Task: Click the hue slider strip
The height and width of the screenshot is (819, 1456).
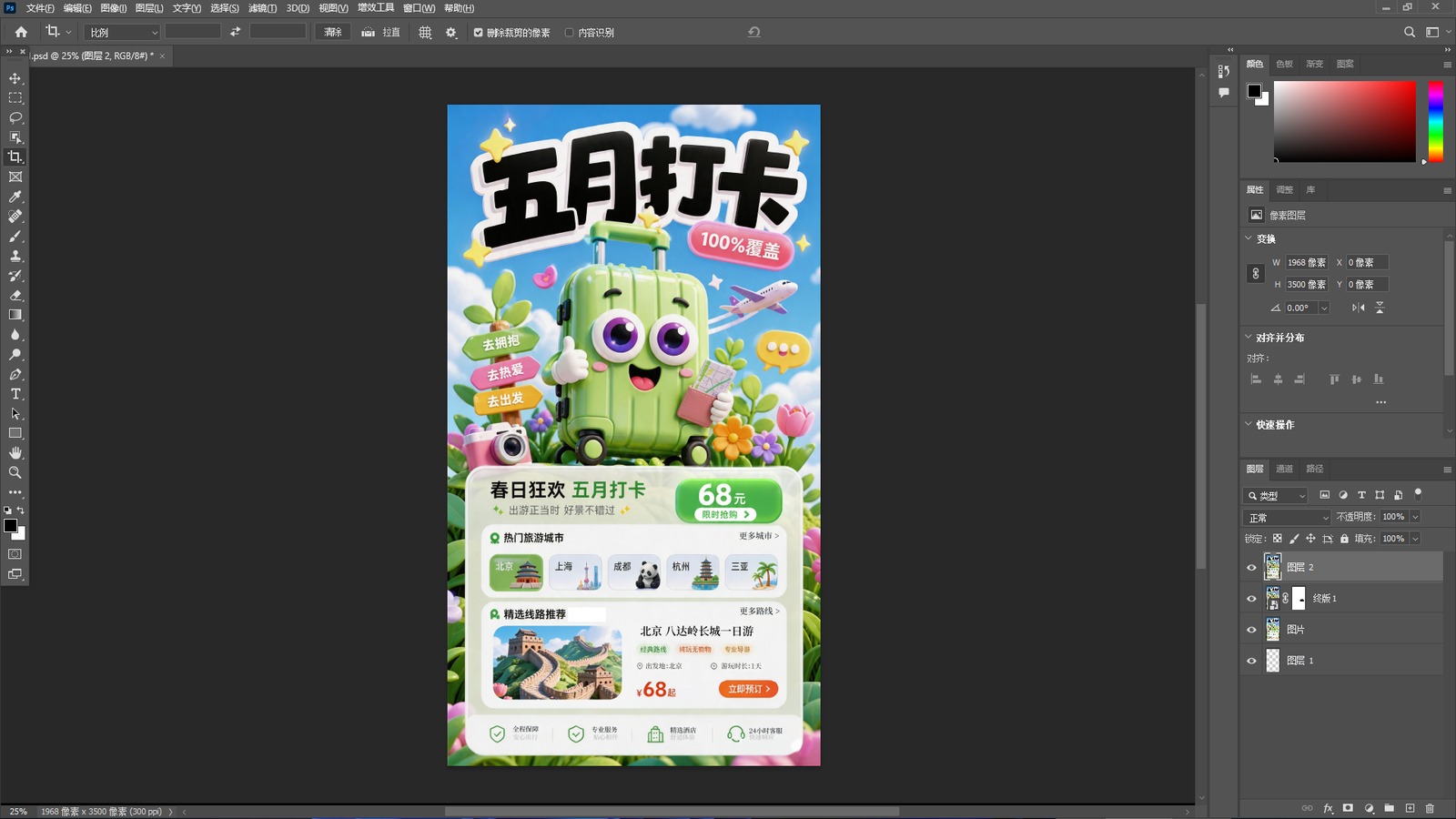Action: click(1435, 121)
